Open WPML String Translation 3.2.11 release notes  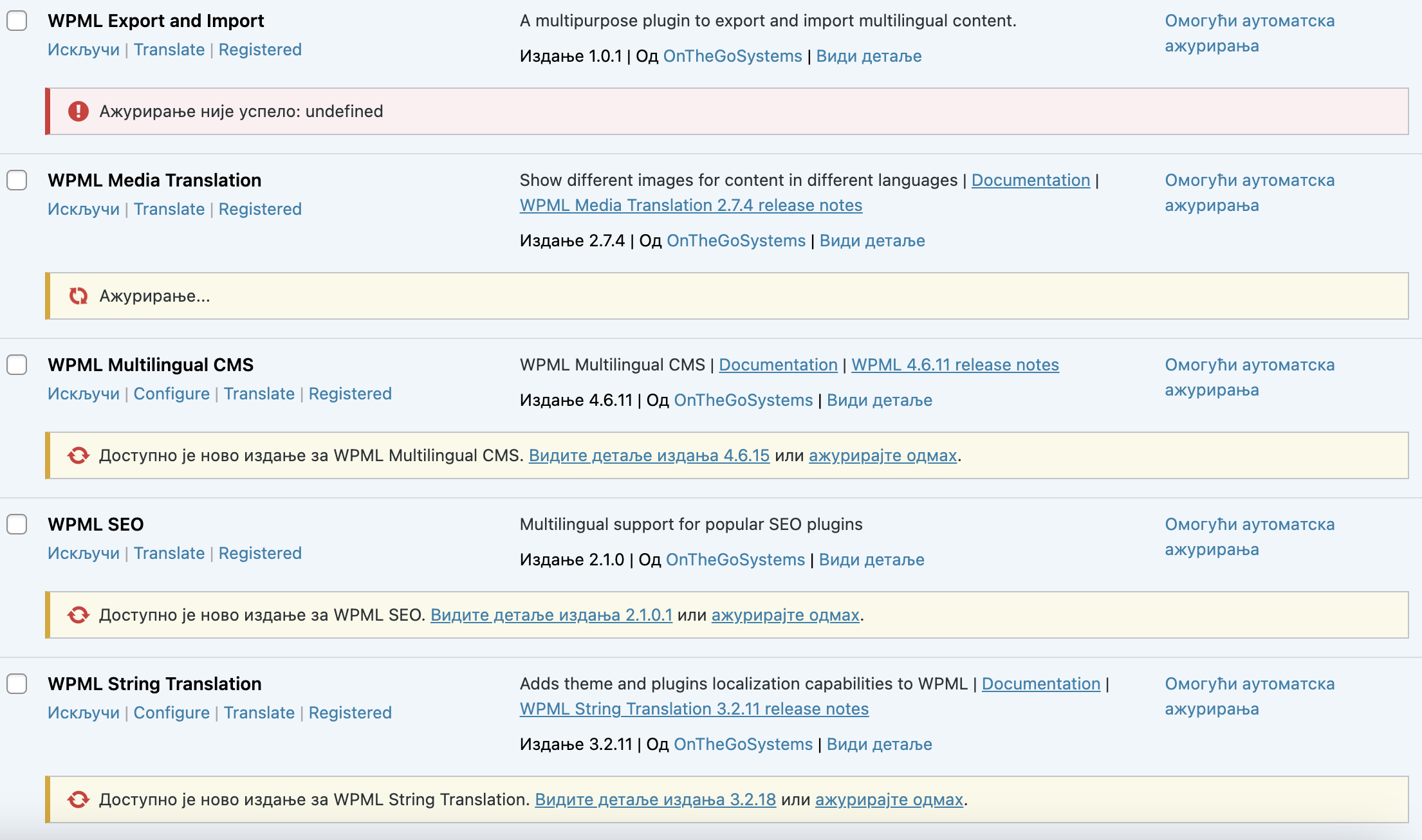[x=694, y=709]
